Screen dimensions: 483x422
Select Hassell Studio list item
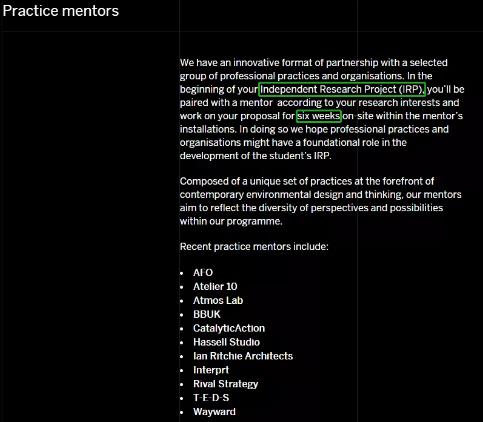(x=227, y=342)
